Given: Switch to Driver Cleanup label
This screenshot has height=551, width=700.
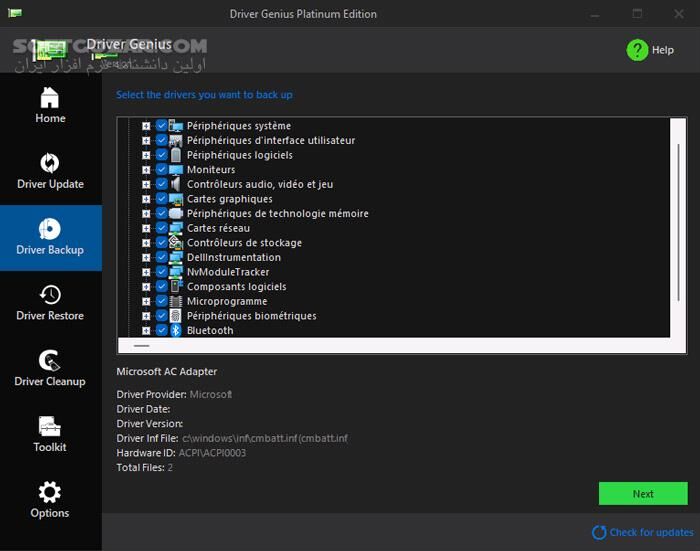Looking at the screenshot, I should click(x=50, y=381).
